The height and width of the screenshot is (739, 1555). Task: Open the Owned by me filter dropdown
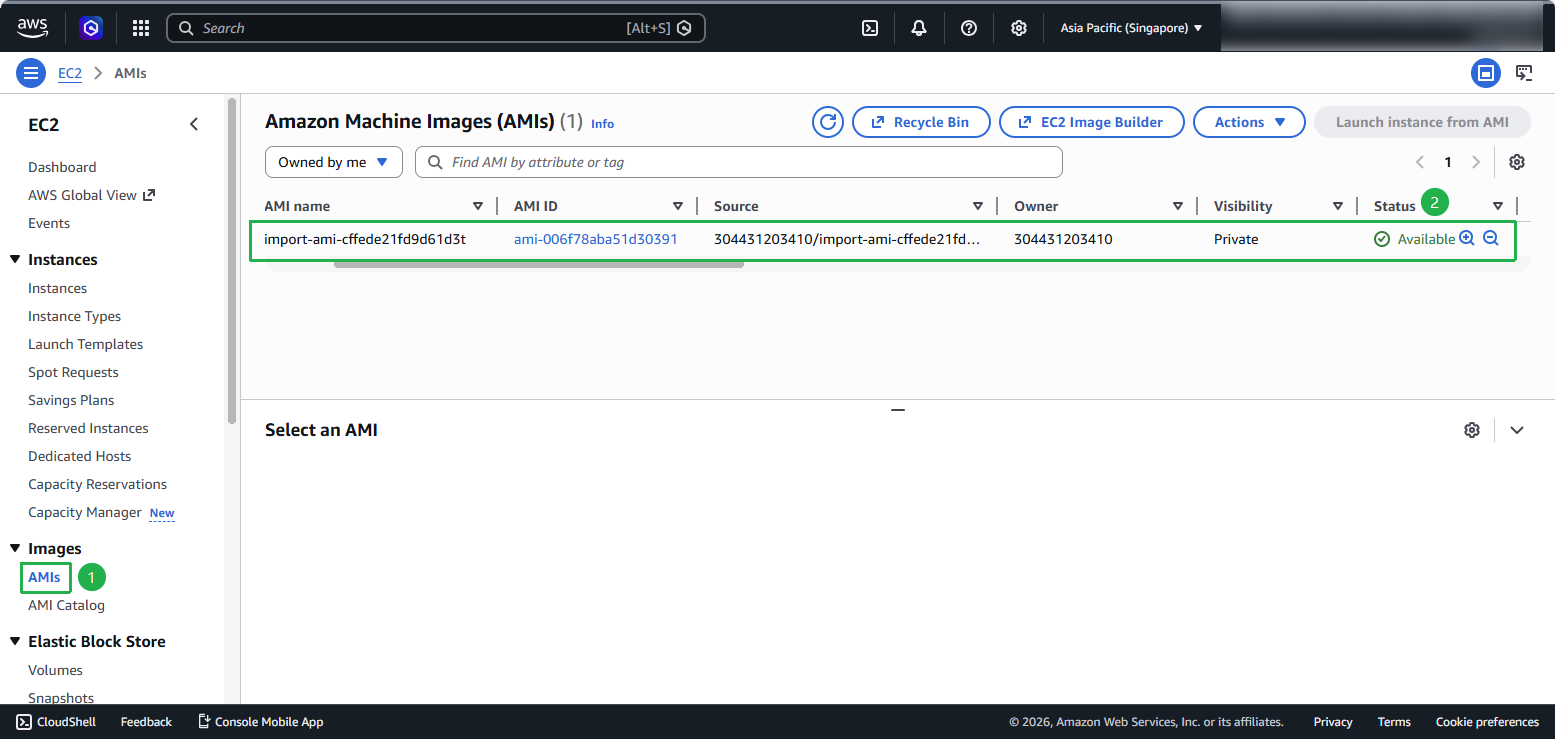point(334,162)
